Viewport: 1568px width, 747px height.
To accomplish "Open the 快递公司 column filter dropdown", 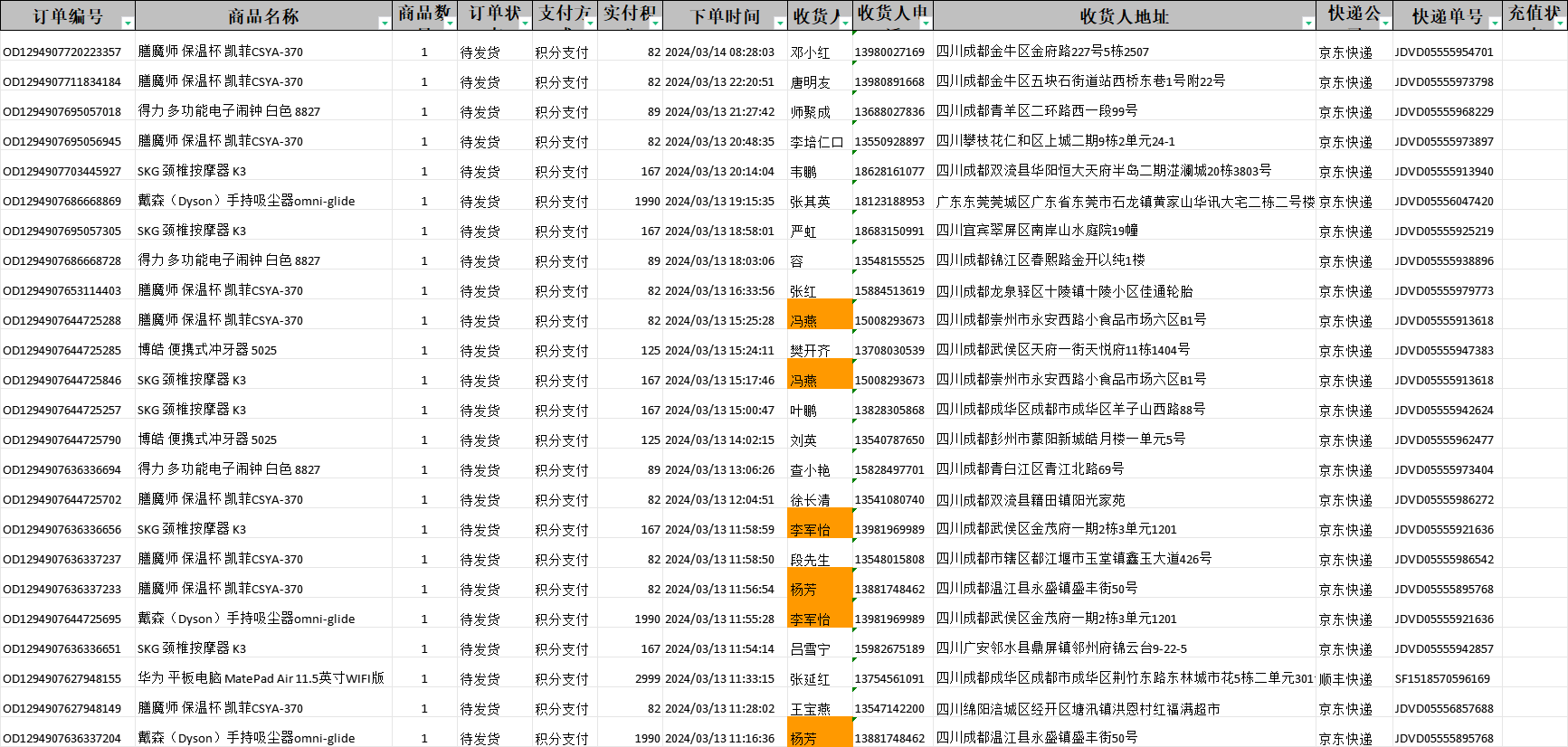I will (1384, 23).
